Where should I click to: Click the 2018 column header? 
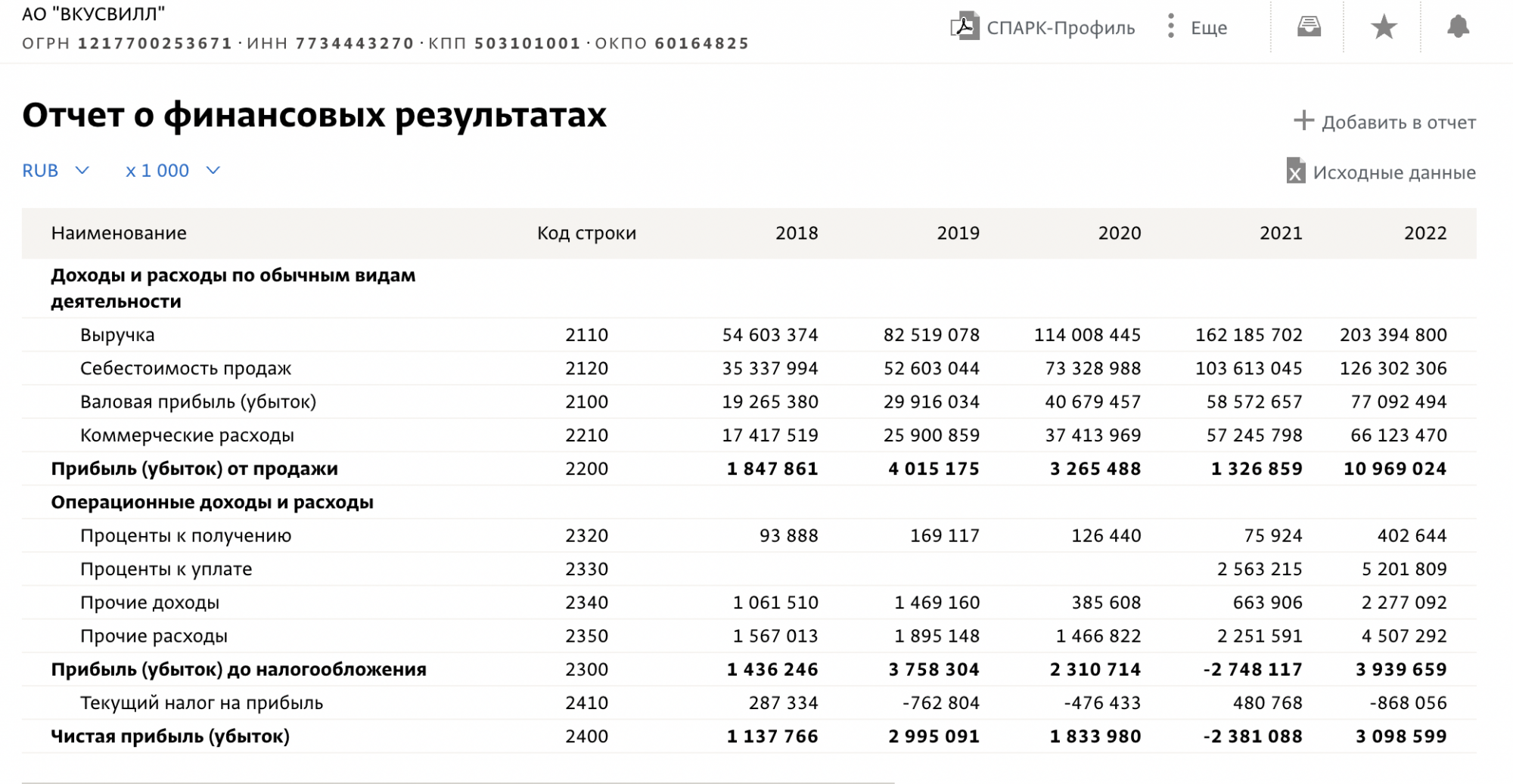[x=796, y=233]
